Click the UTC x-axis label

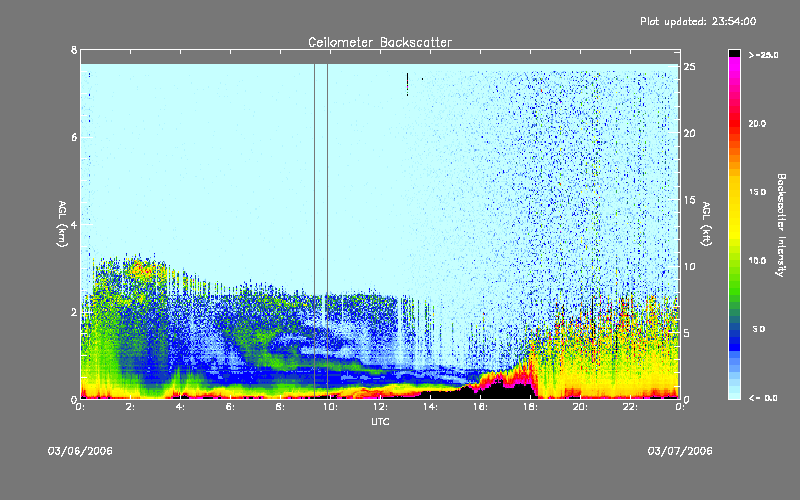[x=379, y=422]
